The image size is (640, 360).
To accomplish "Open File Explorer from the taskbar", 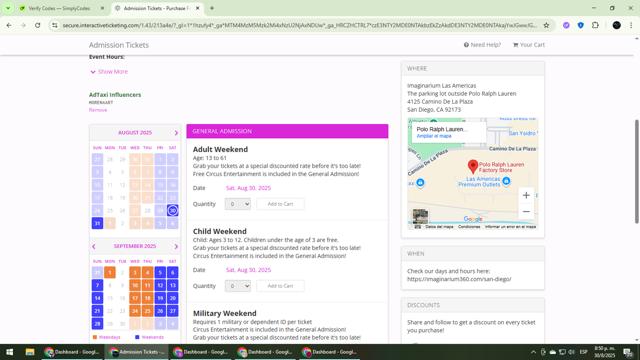I will [30, 352].
